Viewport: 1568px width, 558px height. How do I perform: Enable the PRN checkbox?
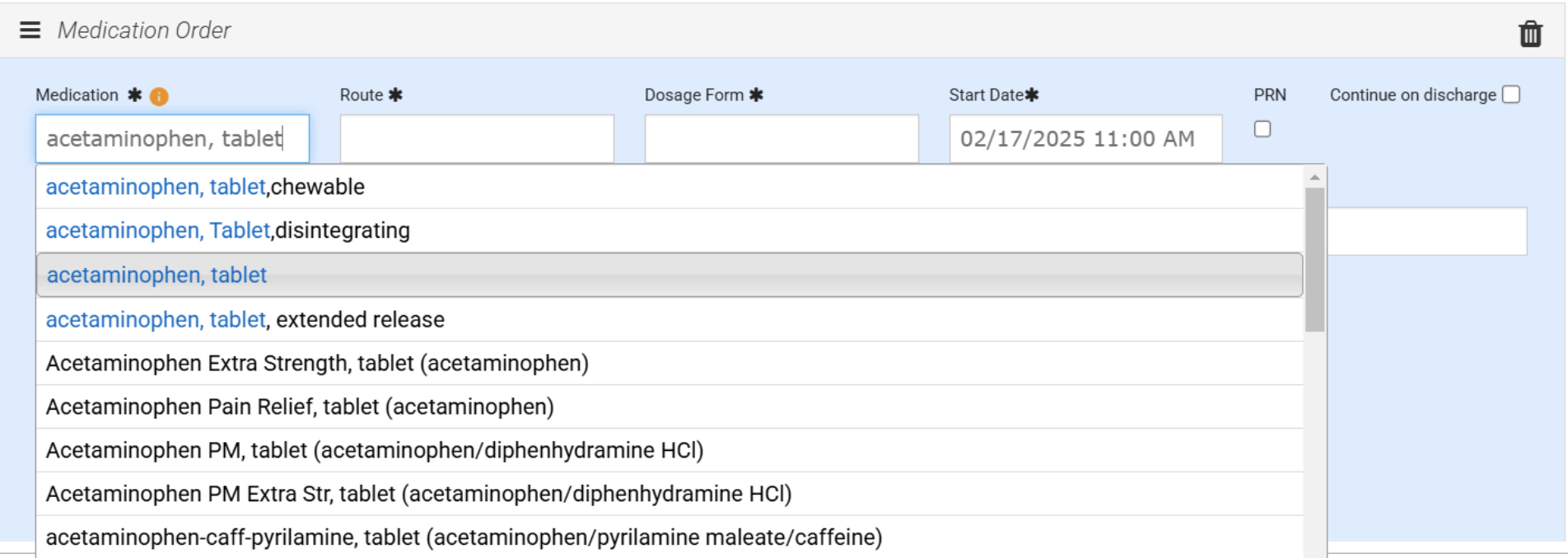pos(1262,129)
